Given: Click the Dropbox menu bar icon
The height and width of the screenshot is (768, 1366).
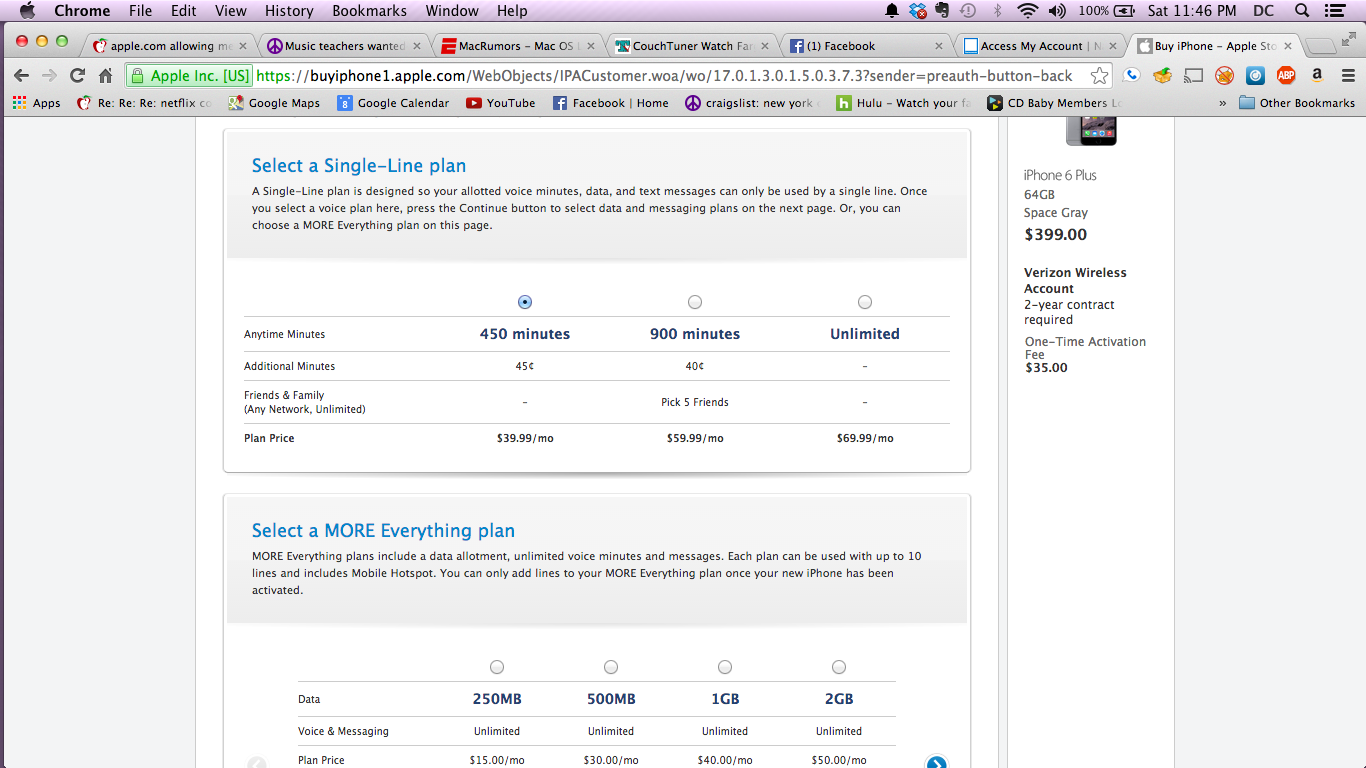Looking at the screenshot, I should [918, 11].
